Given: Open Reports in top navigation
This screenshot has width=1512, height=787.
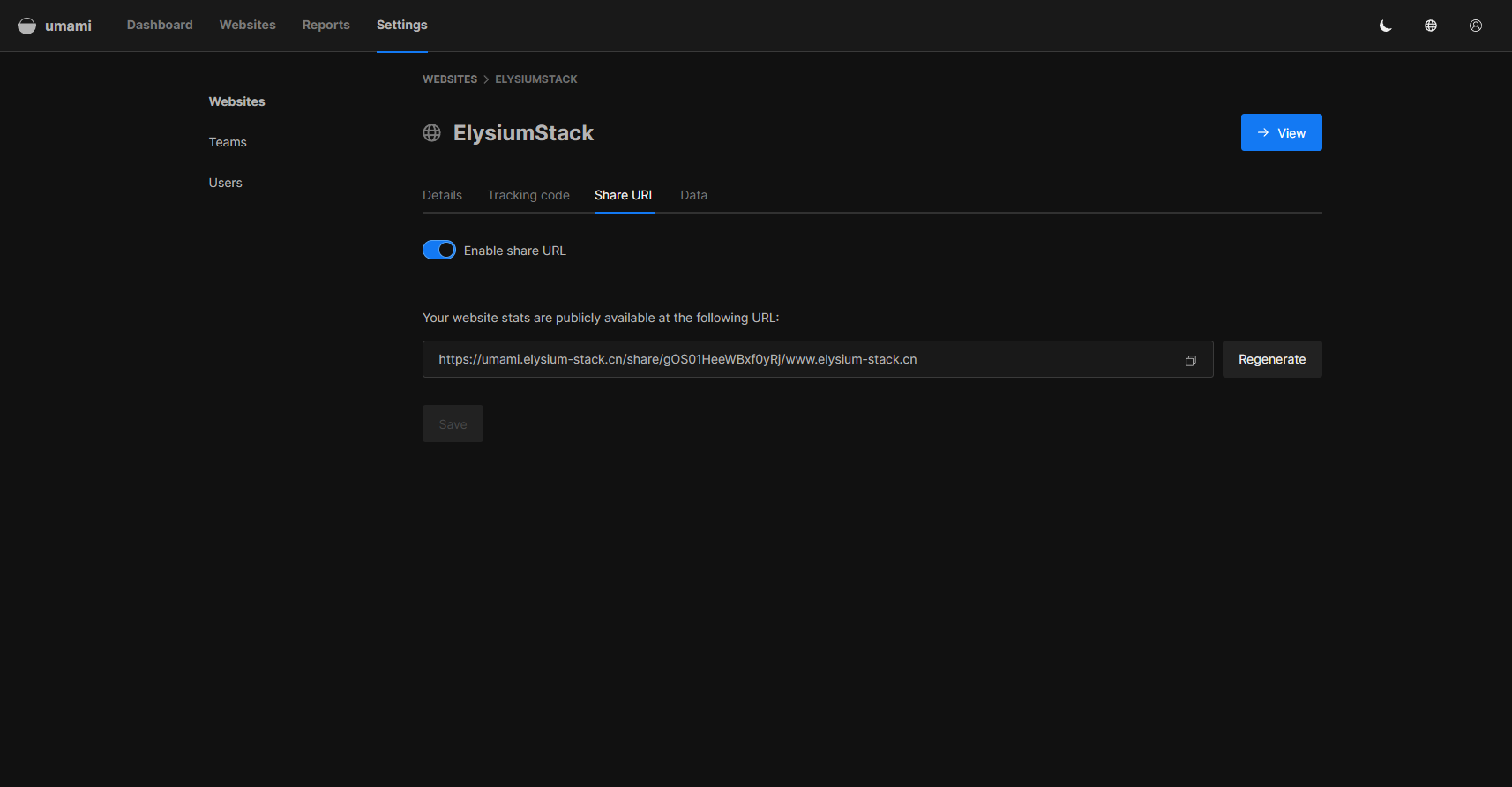Looking at the screenshot, I should (x=326, y=25).
